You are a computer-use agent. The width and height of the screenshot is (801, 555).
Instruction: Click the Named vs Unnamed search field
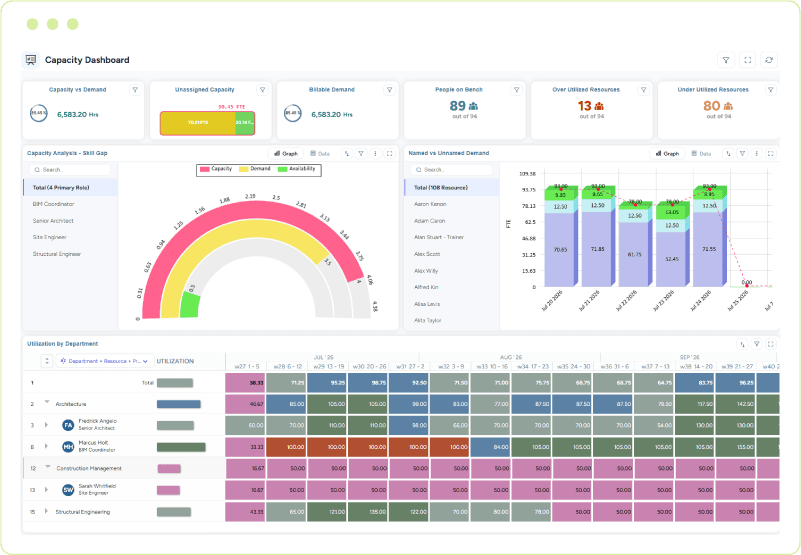pyautogui.click(x=452, y=170)
